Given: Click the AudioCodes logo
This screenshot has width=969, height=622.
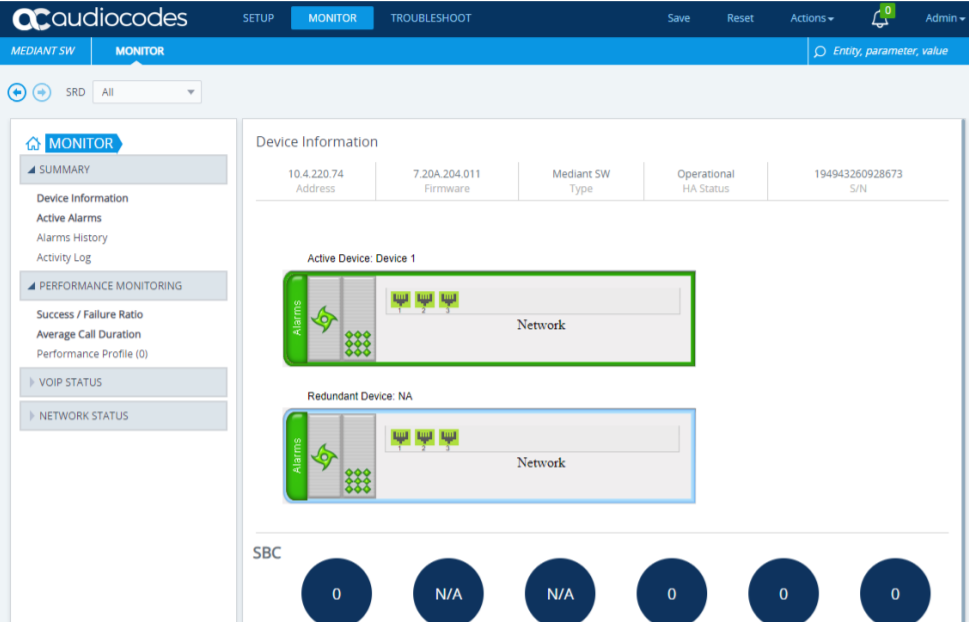Looking at the screenshot, I should (x=99, y=19).
